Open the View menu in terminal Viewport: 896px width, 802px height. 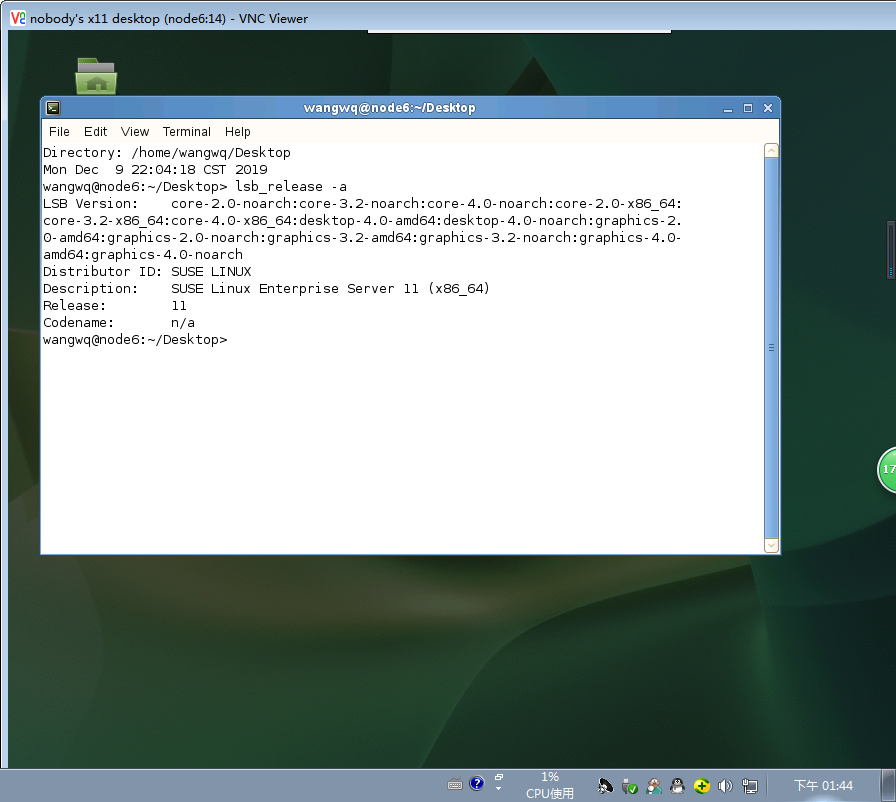[x=135, y=132]
